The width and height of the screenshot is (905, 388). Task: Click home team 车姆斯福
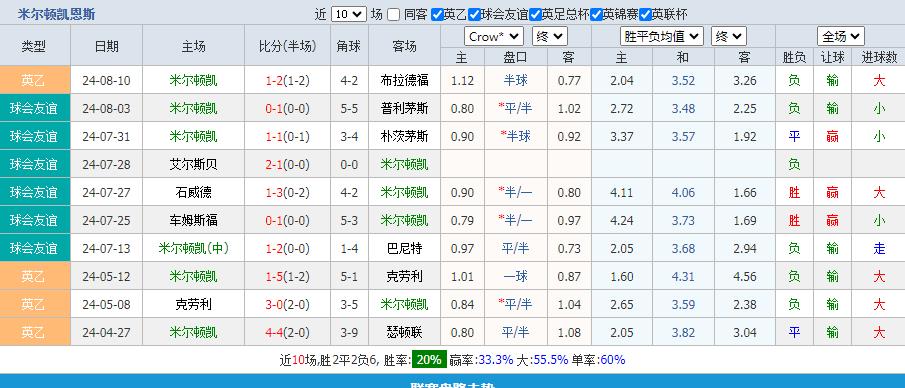pos(193,221)
